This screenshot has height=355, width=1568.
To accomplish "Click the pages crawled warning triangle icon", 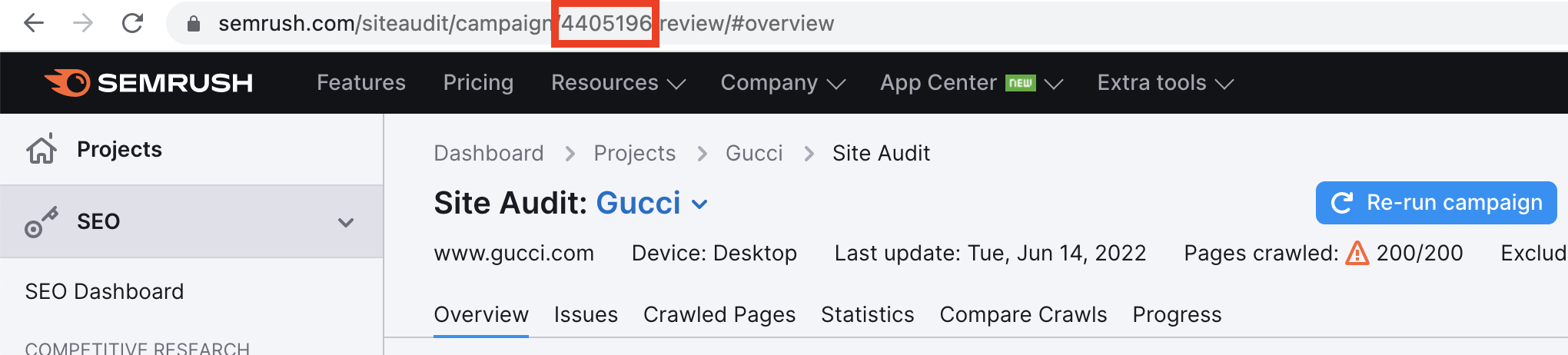I will (1357, 253).
